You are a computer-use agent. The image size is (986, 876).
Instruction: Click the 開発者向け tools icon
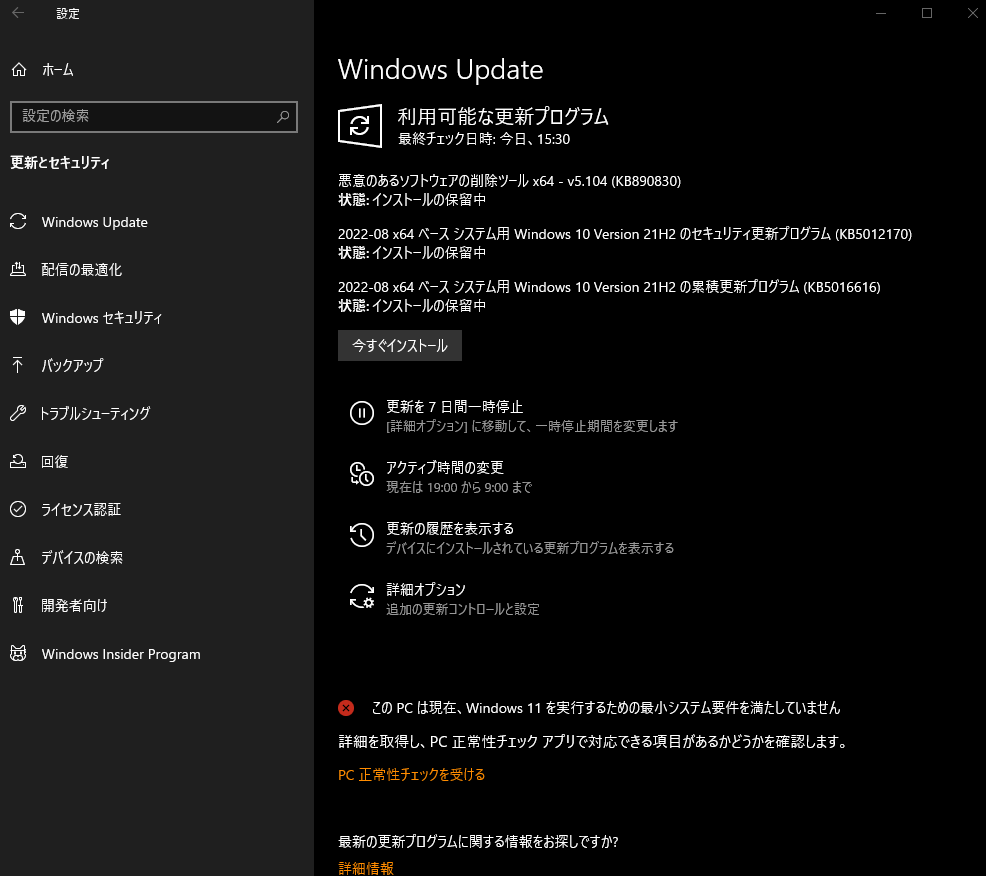(18, 605)
